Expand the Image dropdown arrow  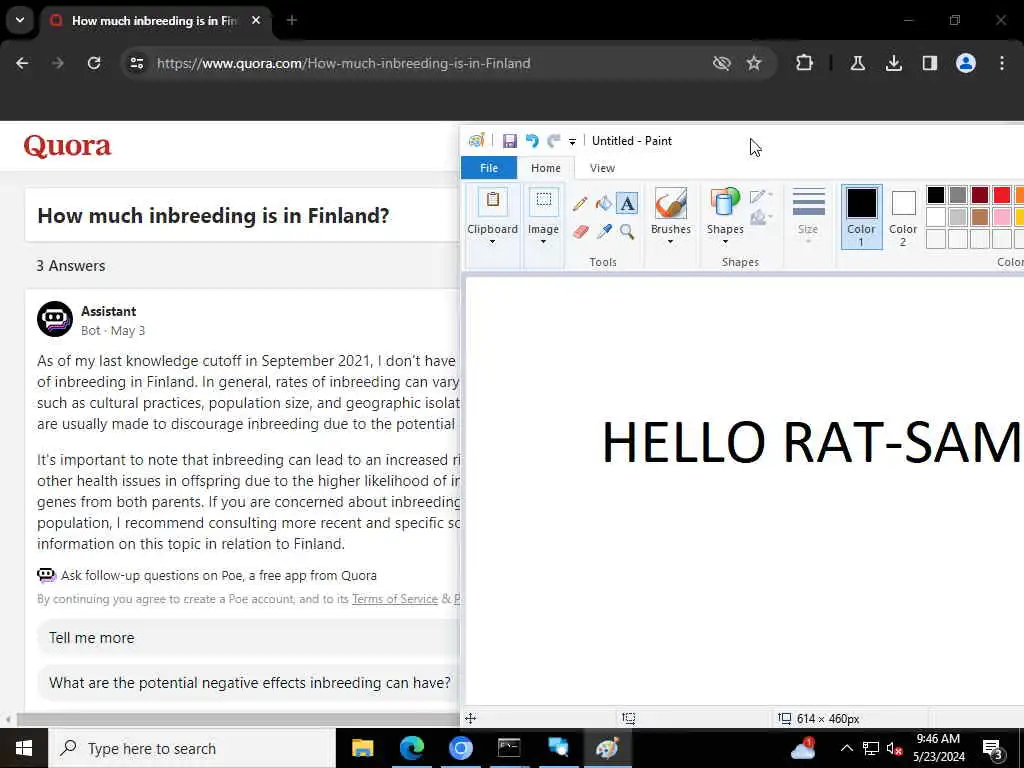point(543,242)
